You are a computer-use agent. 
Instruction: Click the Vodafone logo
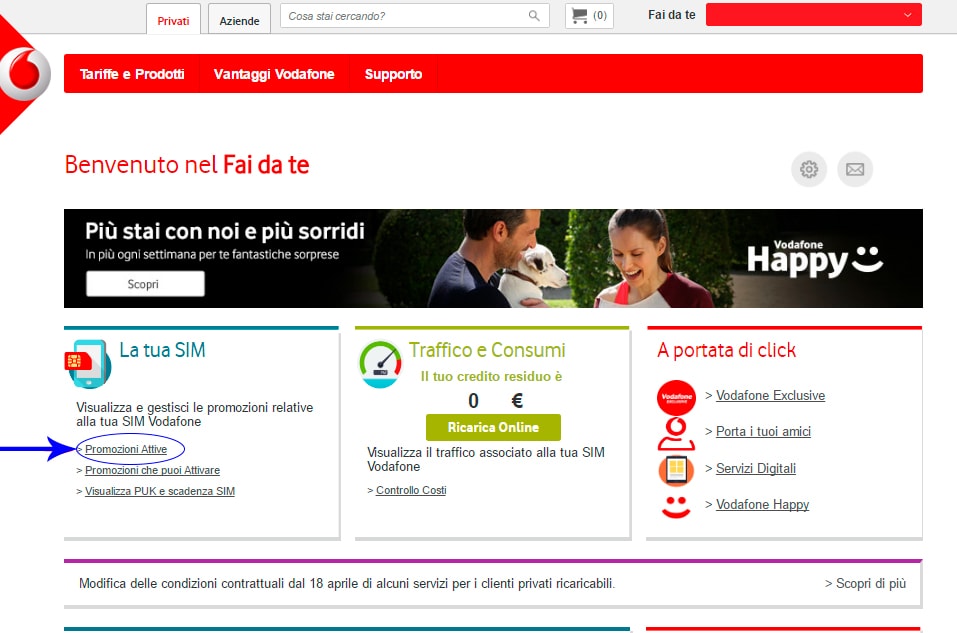(x=25, y=74)
